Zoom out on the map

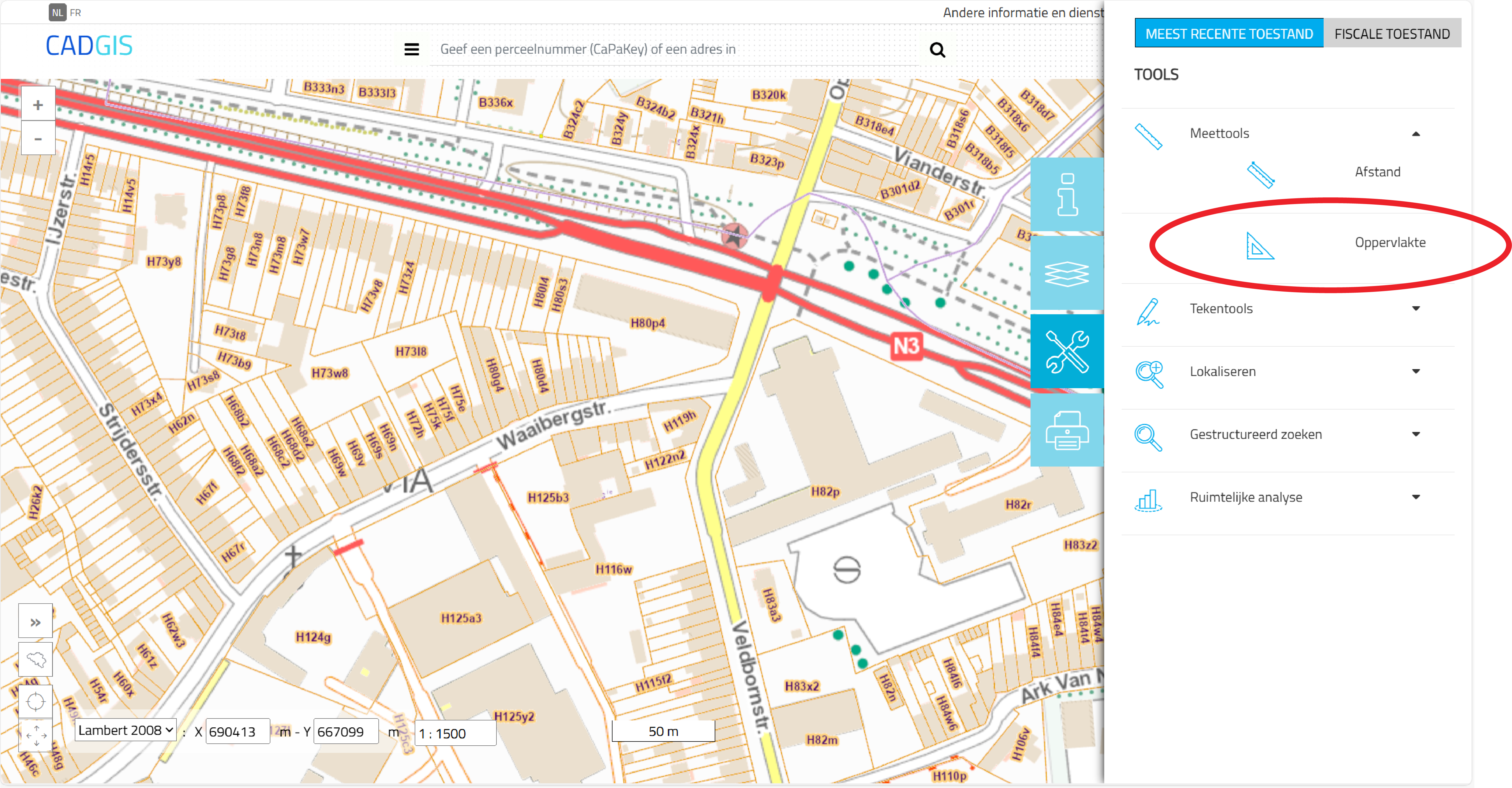click(x=38, y=138)
